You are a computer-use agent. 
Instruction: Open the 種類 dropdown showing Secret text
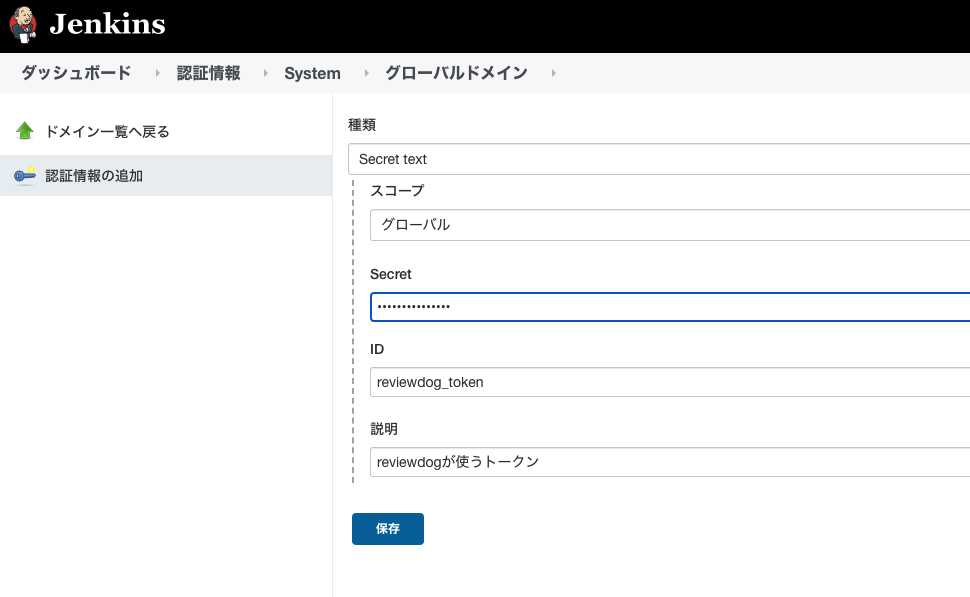tap(660, 159)
